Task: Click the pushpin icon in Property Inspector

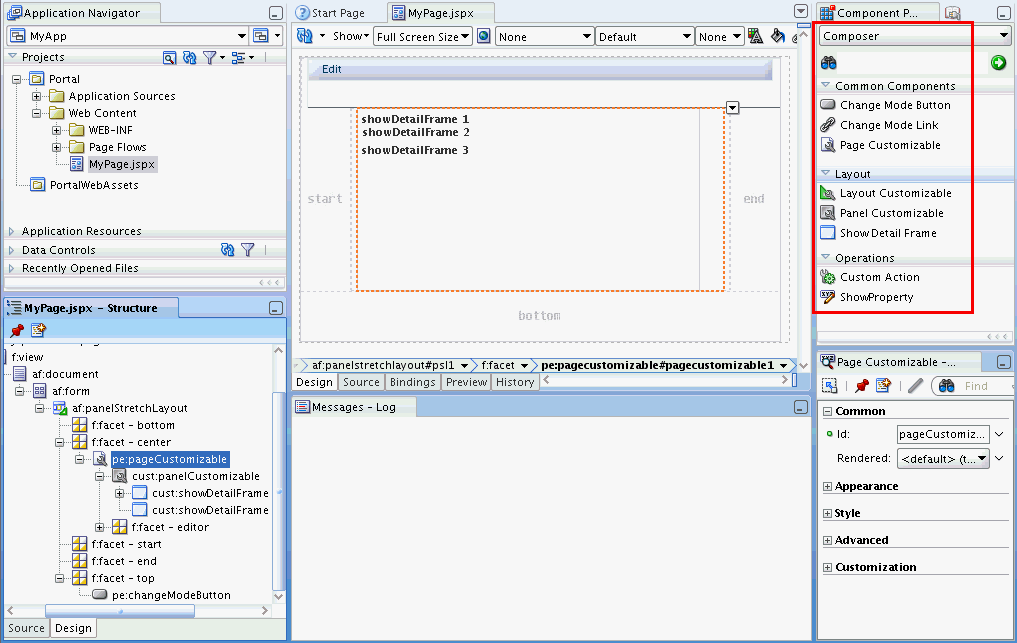Action: pyautogui.click(x=861, y=386)
